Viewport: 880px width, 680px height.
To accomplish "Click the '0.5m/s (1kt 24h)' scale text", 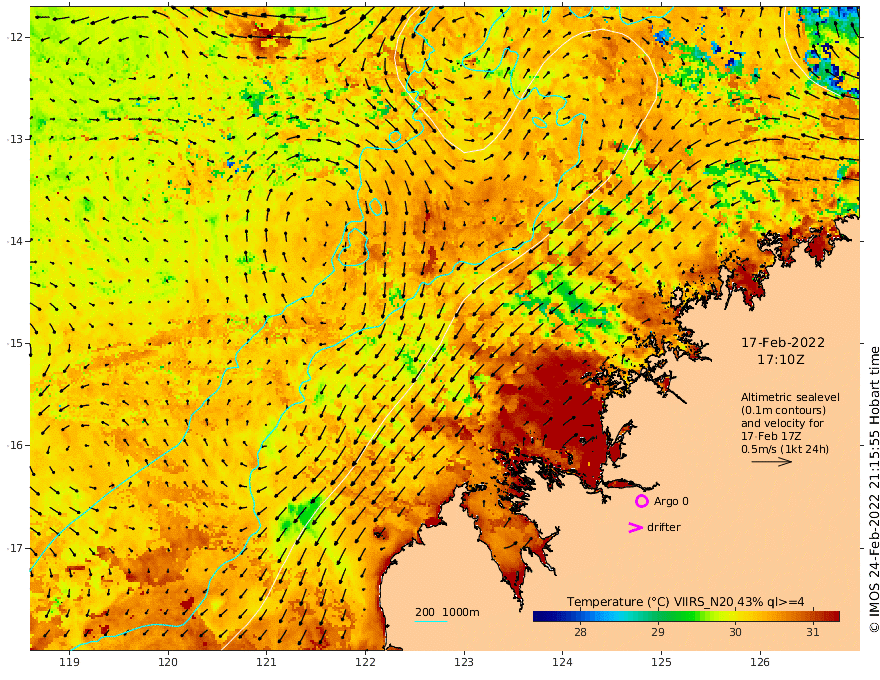I will pyautogui.click(x=785, y=449).
